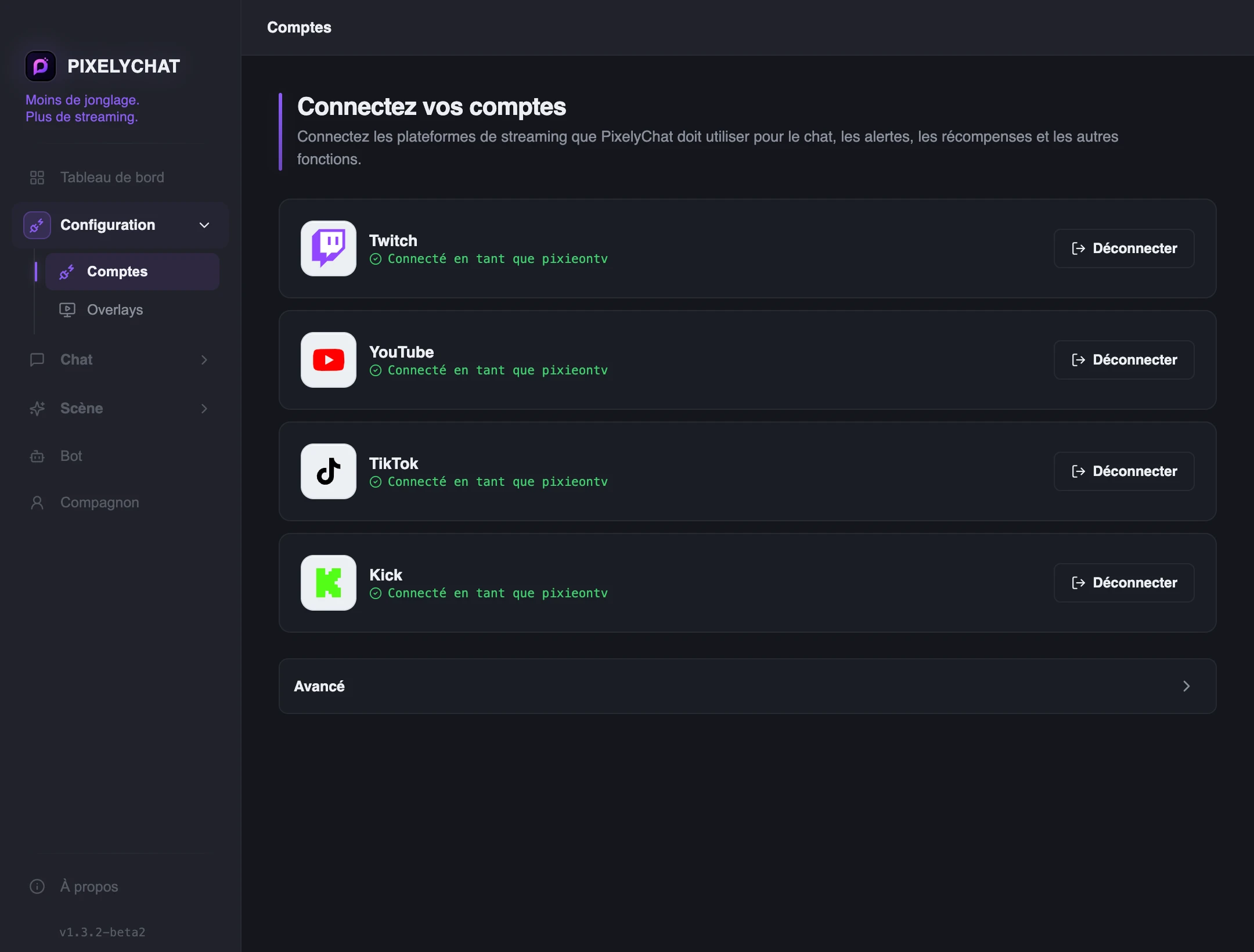The height and width of the screenshot is (952, 1254).
Task: Click the Configuration plug icon
Action: 37,225
